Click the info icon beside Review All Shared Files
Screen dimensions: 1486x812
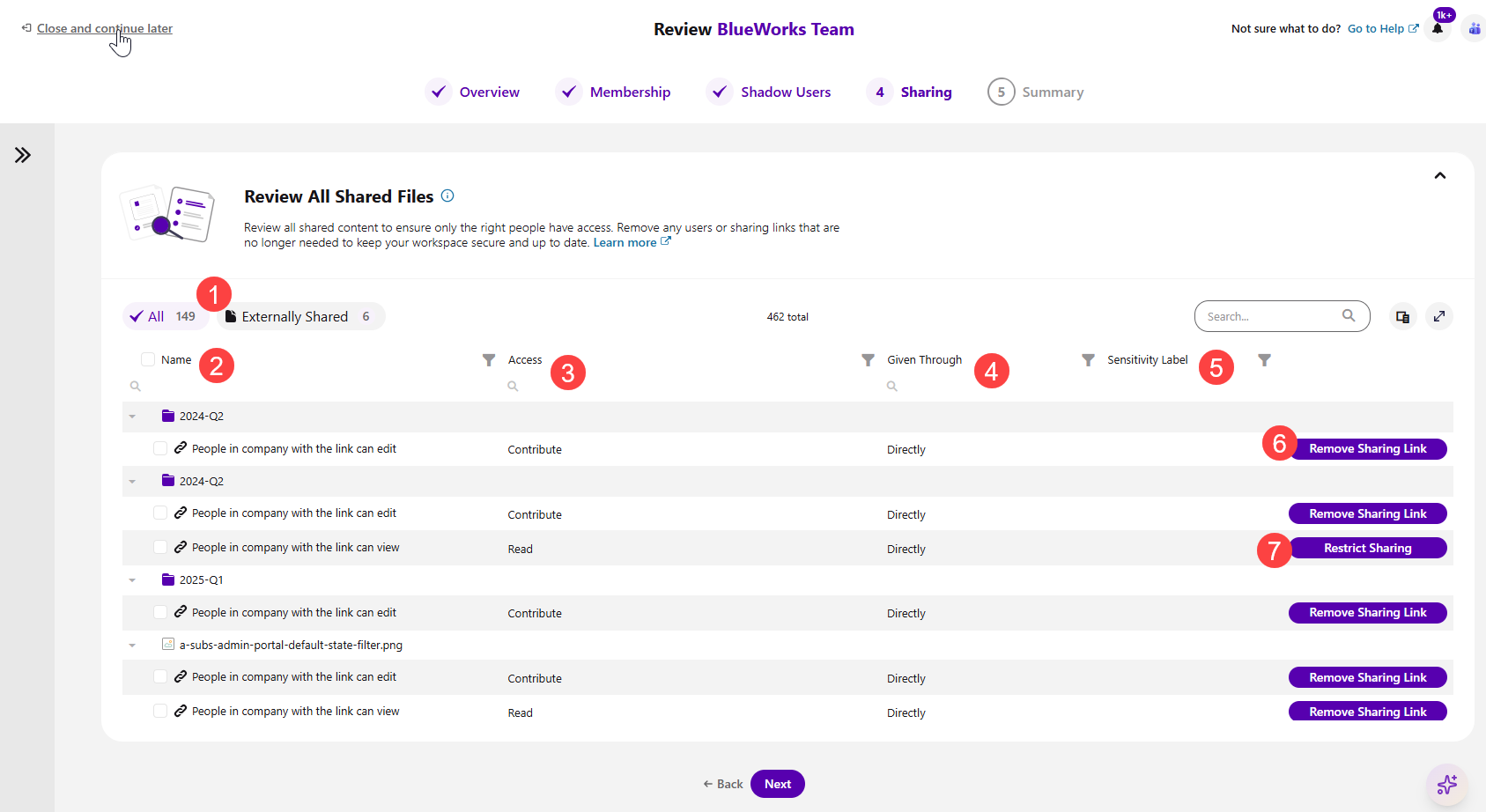[447, 196]
